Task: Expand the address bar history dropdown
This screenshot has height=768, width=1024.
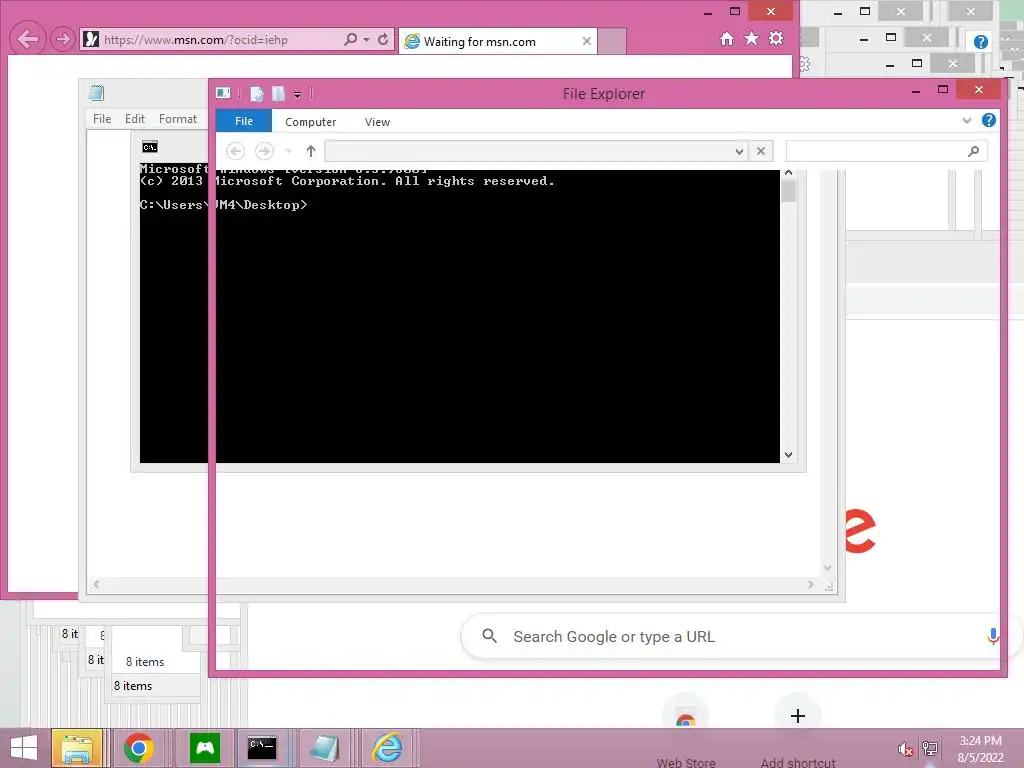Action: tap(739, 152)
